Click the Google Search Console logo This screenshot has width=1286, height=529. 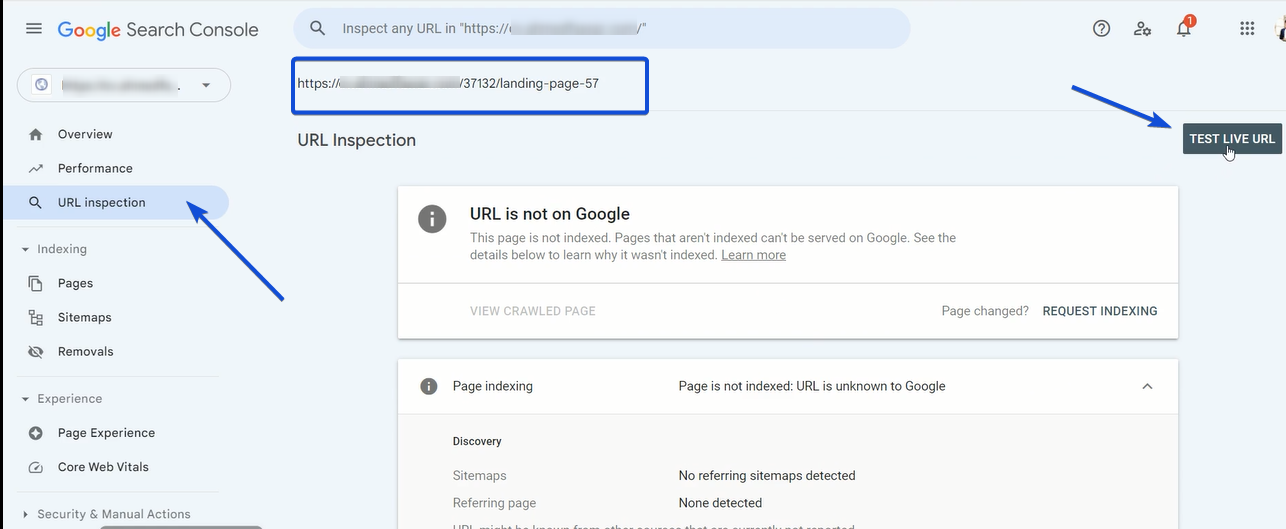pos(158,30)
